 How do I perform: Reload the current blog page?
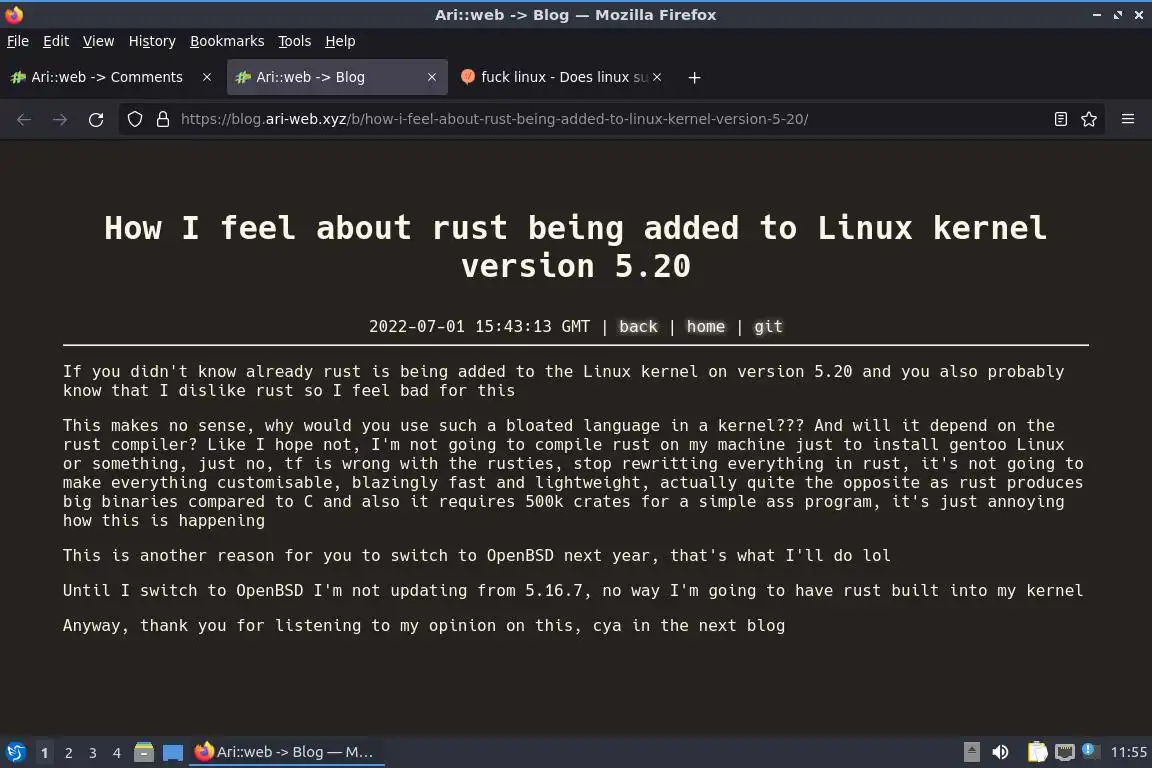click(96, 119)
